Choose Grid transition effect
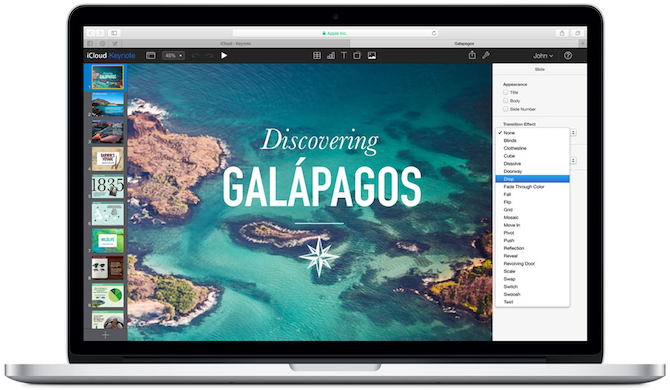The image size is (670, 390). pos(532,210)
